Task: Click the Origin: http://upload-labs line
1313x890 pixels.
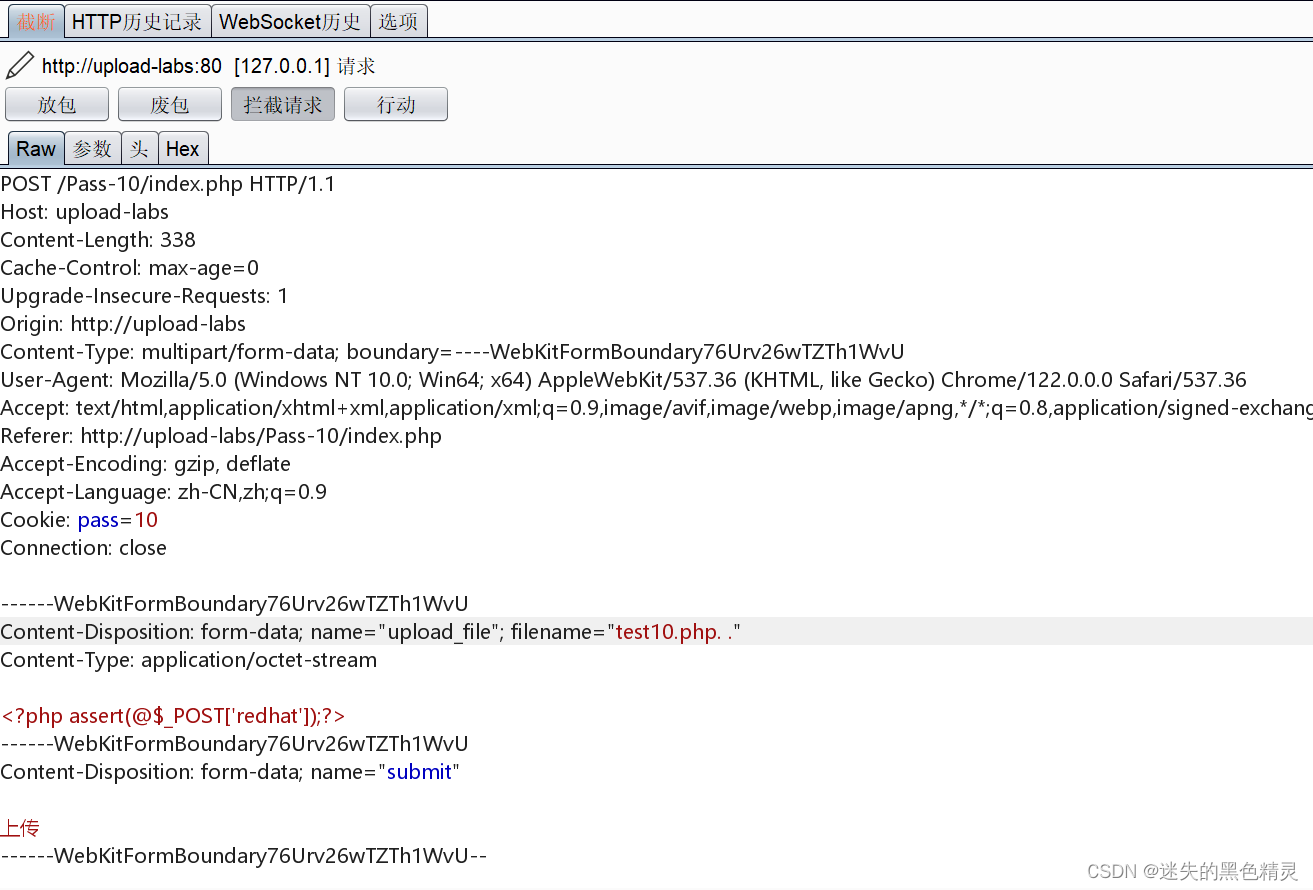Action: [123, 324]
